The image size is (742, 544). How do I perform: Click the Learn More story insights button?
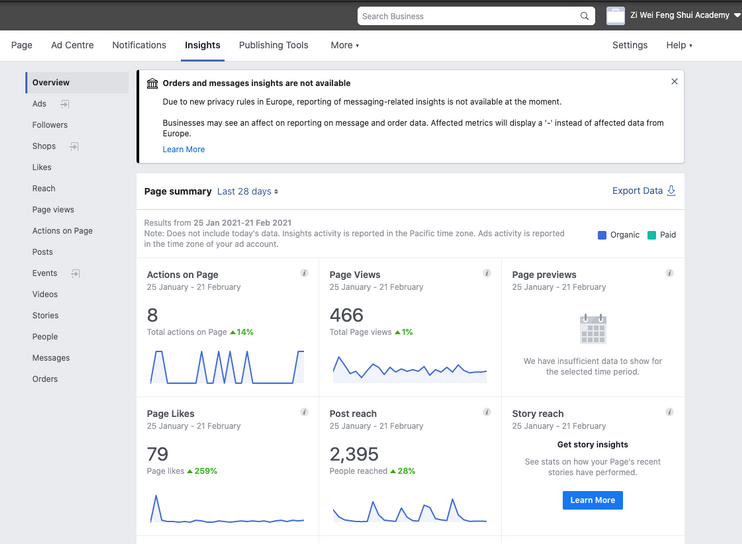592,500
